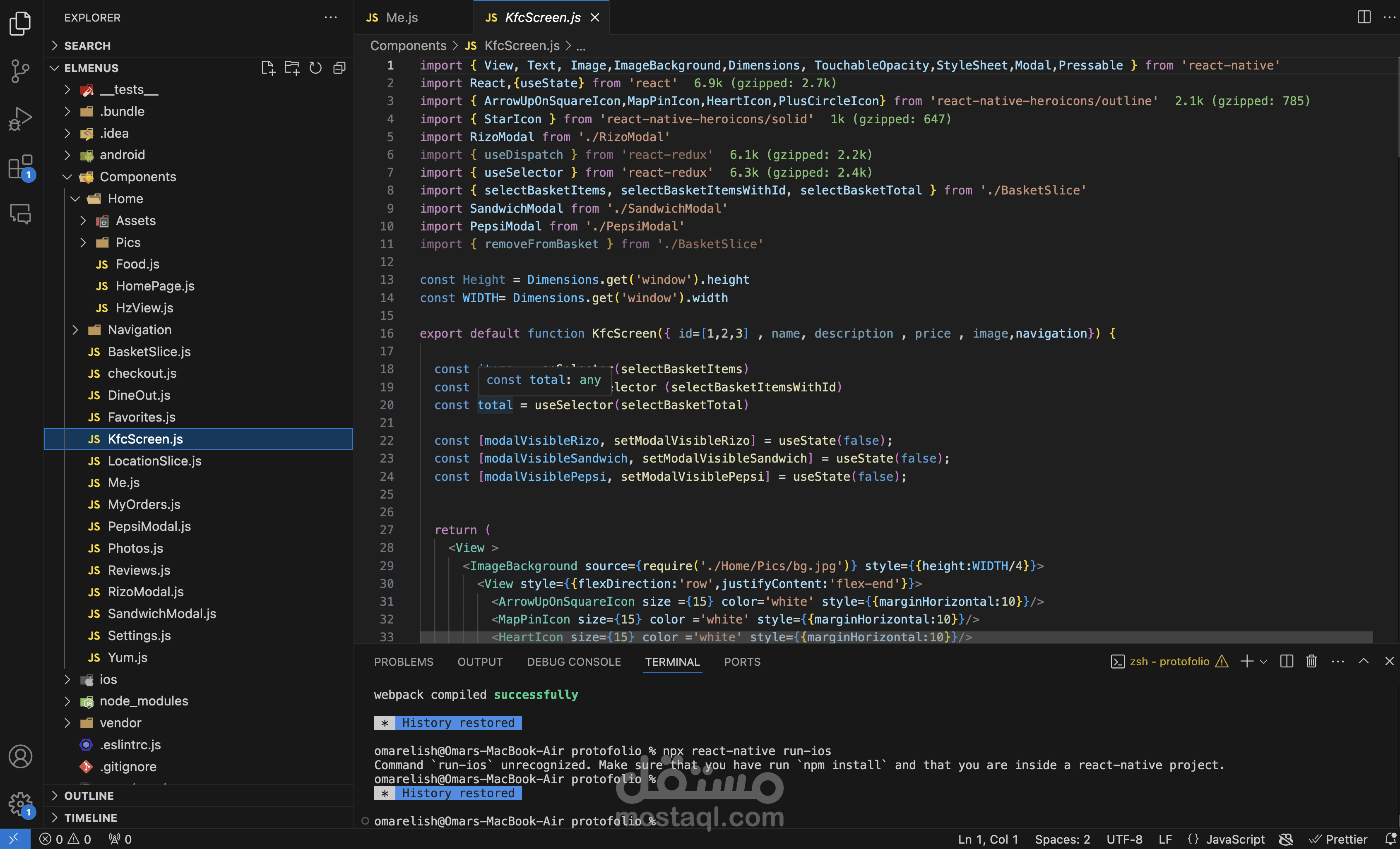
Task: Open the remote window indicator
Action: pos(15,839)
